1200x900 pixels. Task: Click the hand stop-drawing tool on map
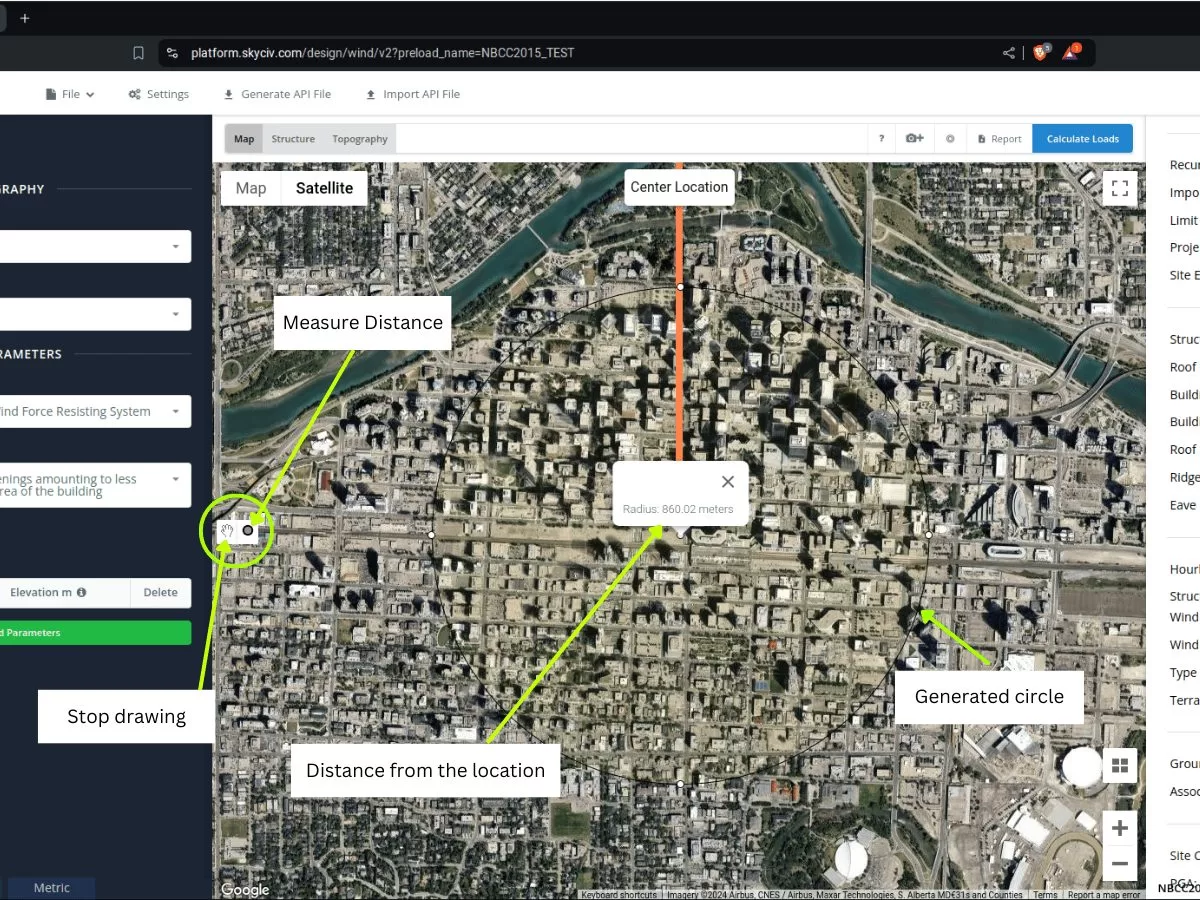(228, 531)
